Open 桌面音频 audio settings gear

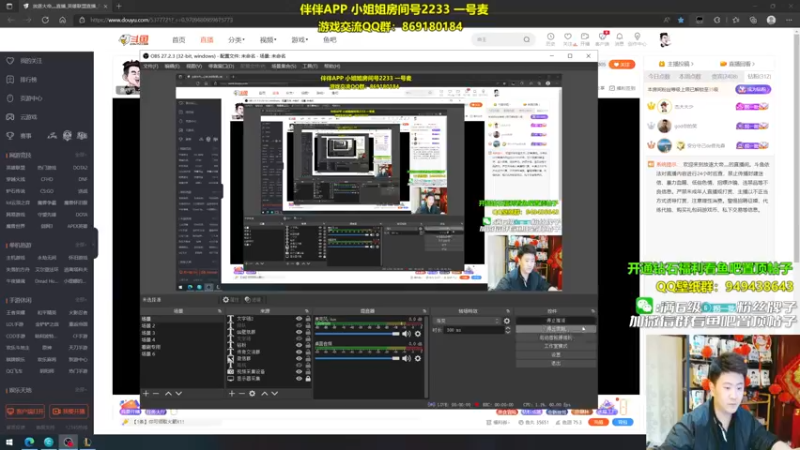pos(418,358)
